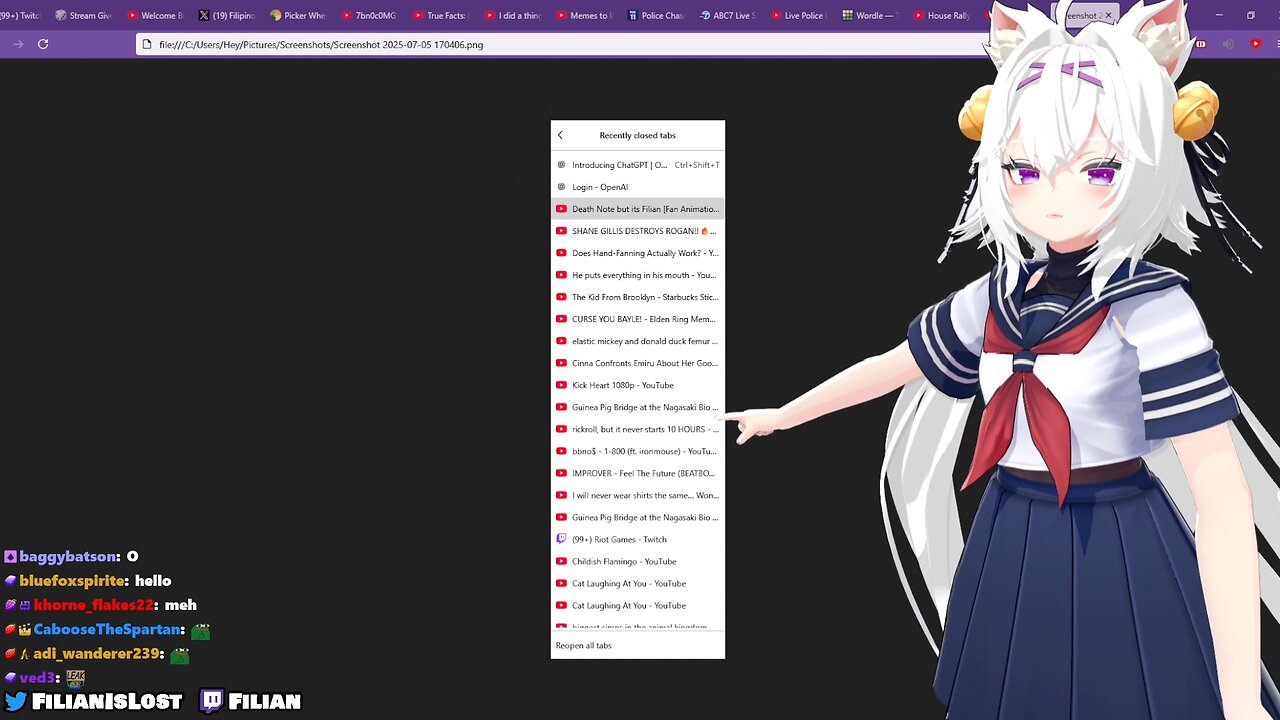Click YouTube icon beside Kick Heart 1080p

[561, 385]
